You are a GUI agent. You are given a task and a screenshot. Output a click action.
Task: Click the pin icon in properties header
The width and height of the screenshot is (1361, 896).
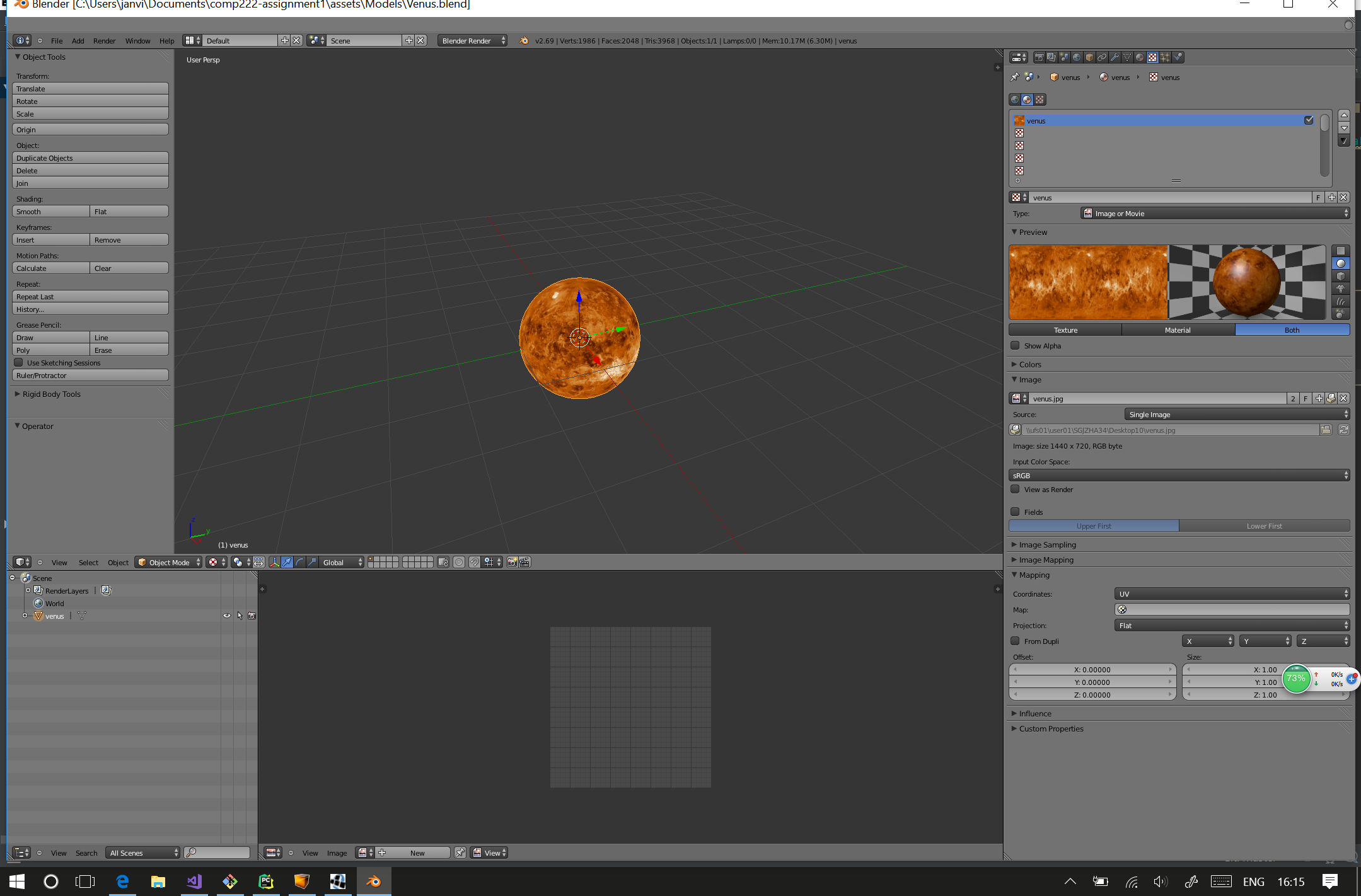pyautogui.click(x=1014, y=78)
